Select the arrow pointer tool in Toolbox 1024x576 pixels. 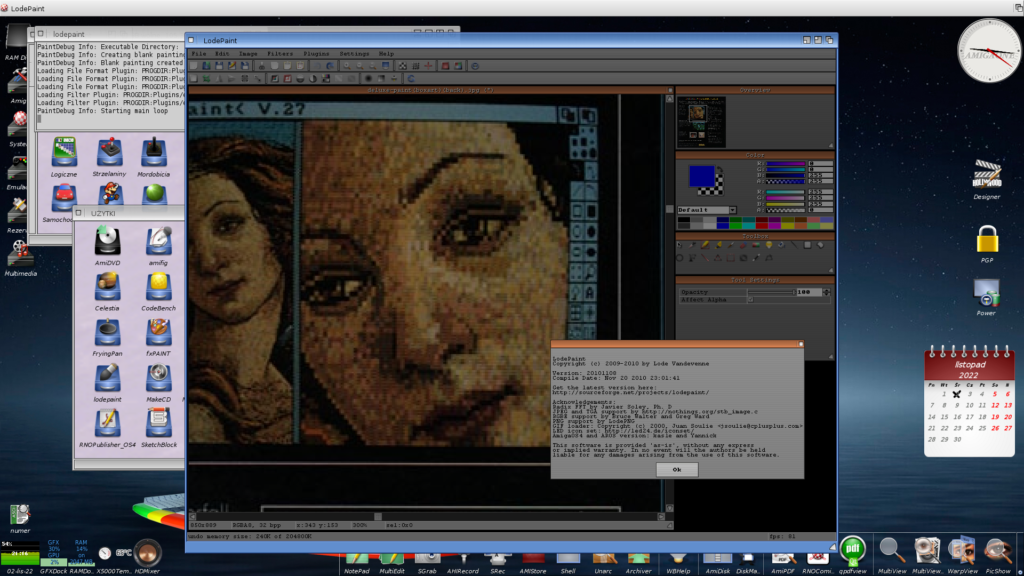(x=679, y=245)
